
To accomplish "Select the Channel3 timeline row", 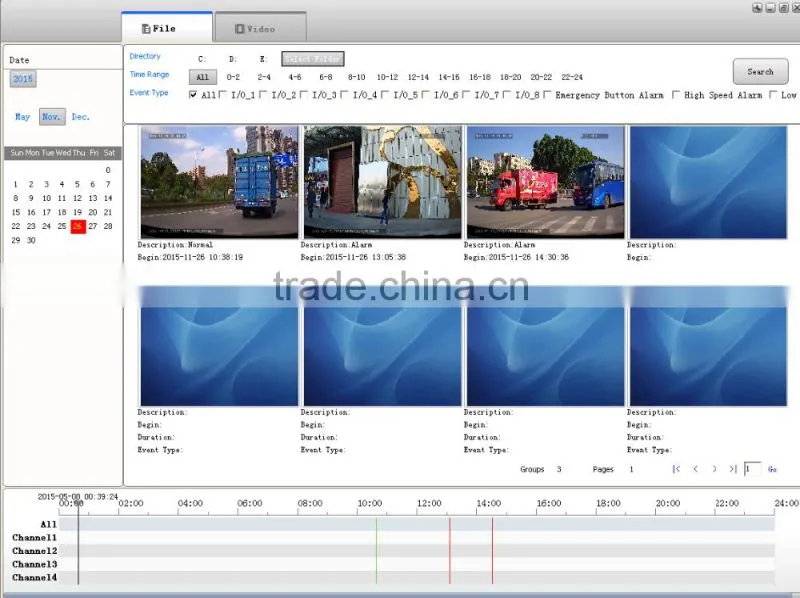I will pyautogui.click(x=417, y=564).
